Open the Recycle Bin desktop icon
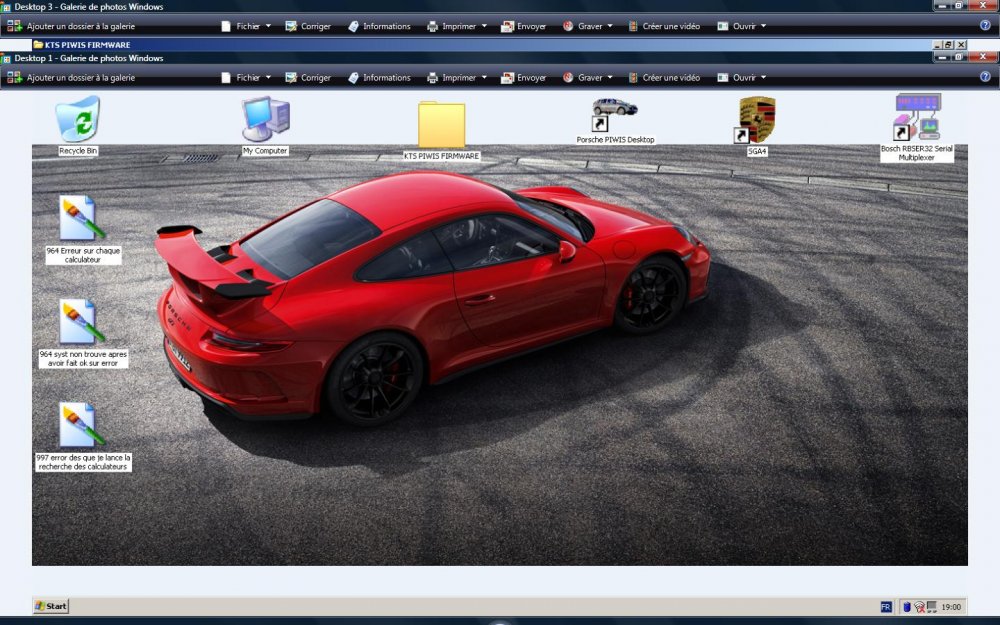This screenshot has width=1000, height=625. pyautogui.click(x=78, y=120)
